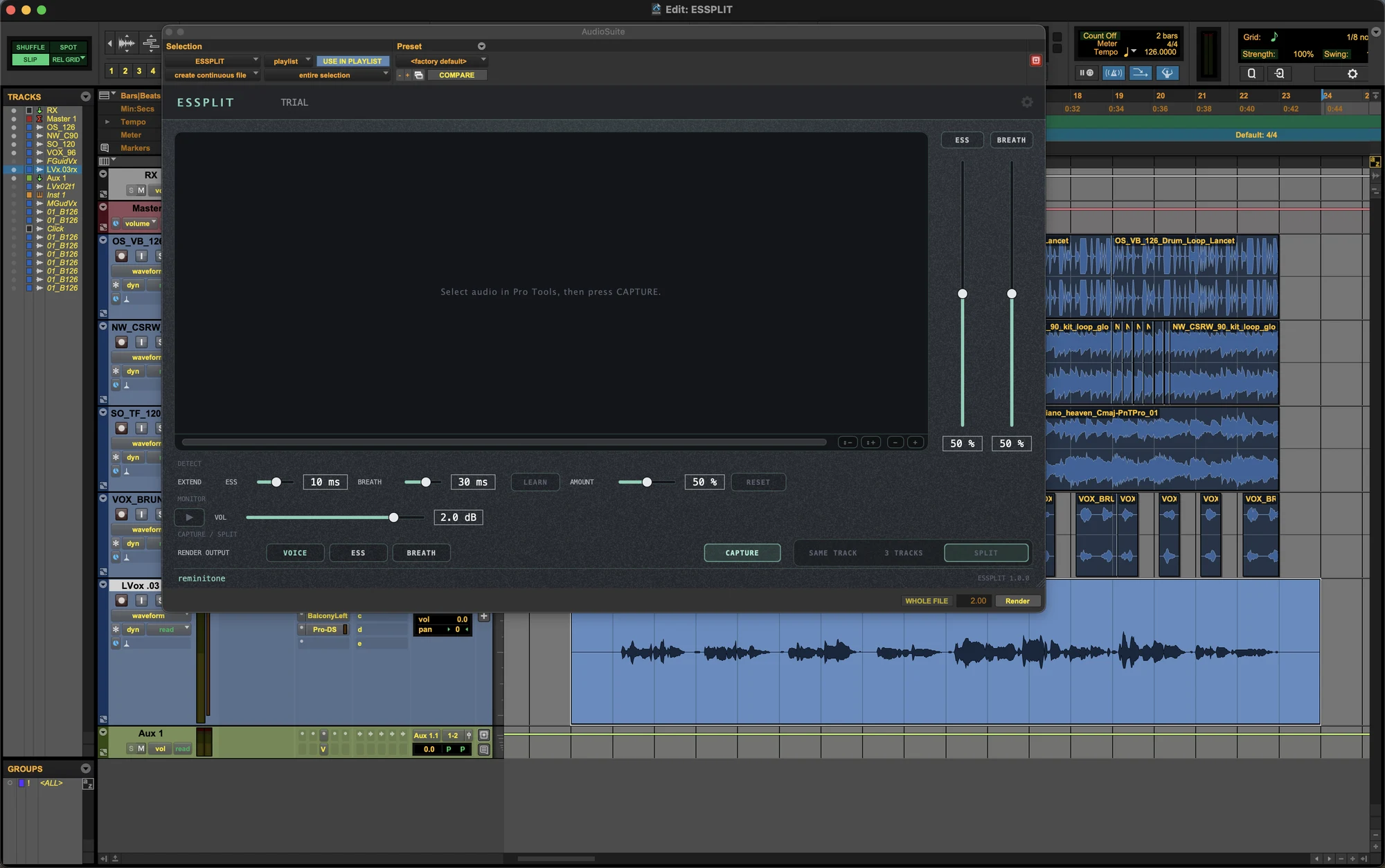Open ESSPLIT plugin settings gear
1385x868 pixels.
[1027, 102]
